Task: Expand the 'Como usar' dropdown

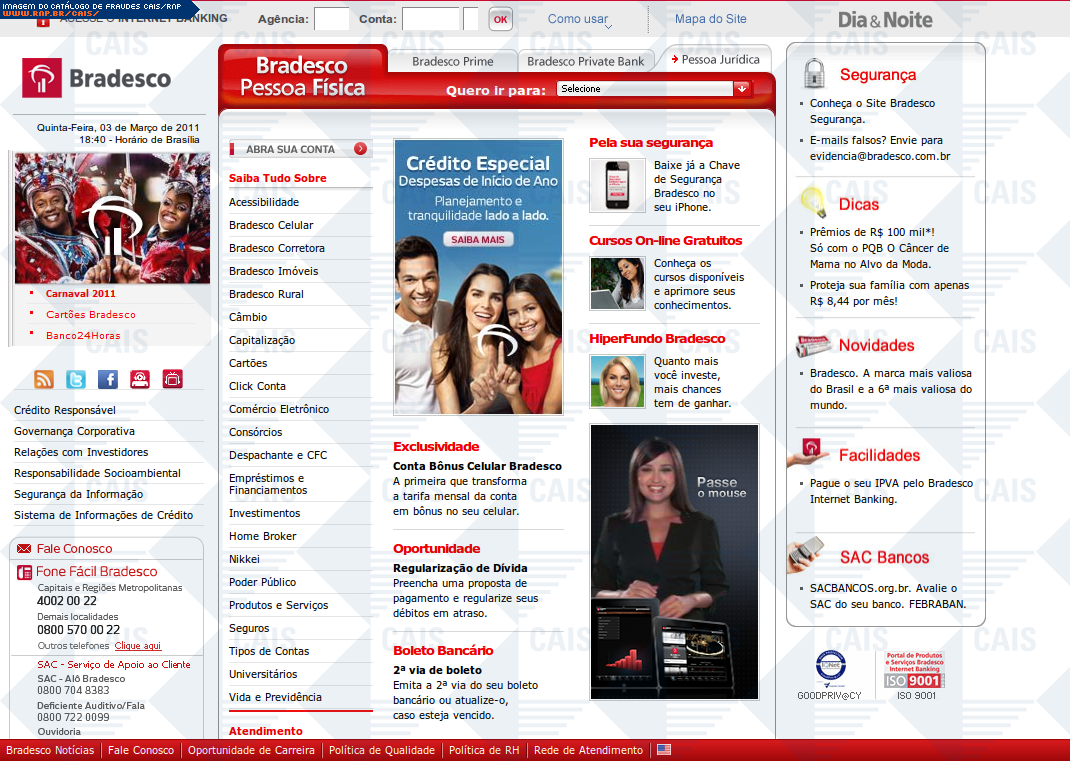Action: (x=581, y=19)
